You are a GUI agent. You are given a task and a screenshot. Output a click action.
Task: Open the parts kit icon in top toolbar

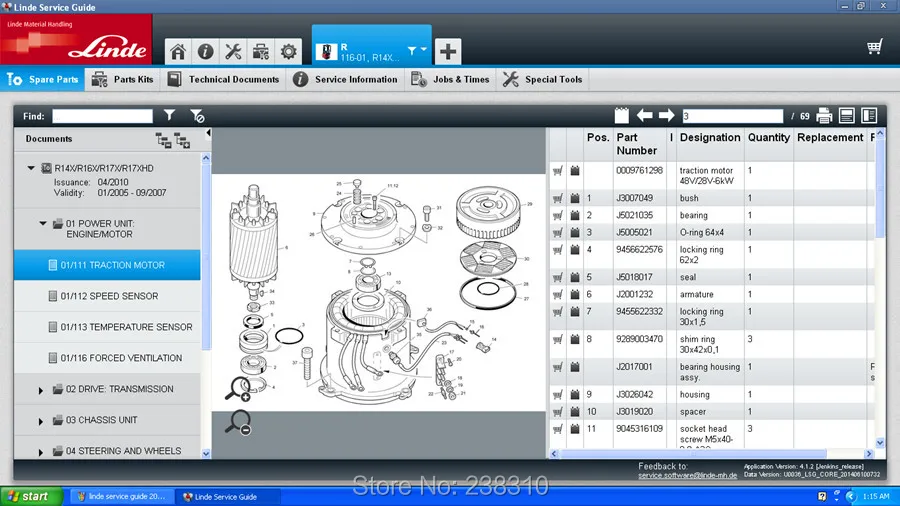[x=261, y=52]
